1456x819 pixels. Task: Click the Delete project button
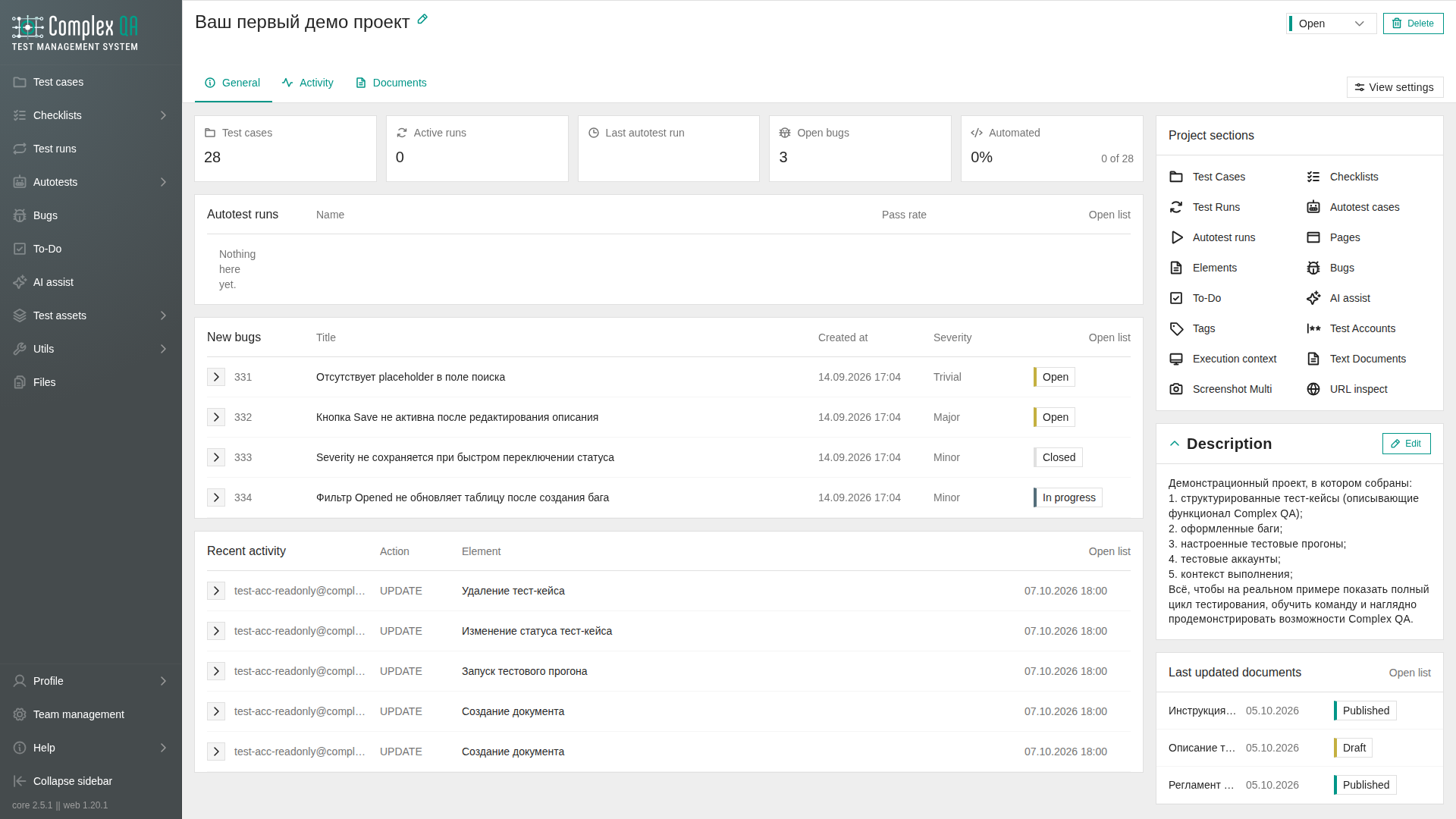[x=1413, y=24]
